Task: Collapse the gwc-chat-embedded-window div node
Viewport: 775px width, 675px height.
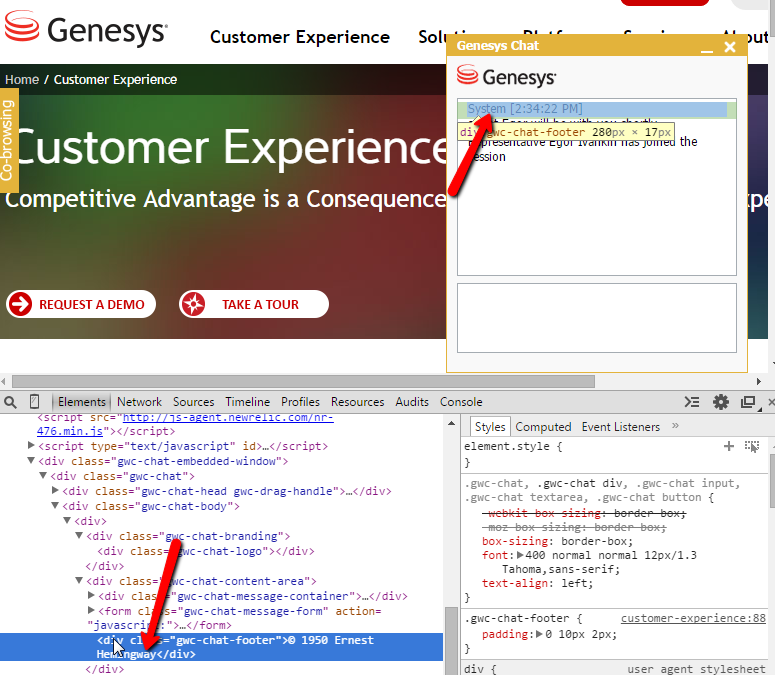Action: (31, 461)
